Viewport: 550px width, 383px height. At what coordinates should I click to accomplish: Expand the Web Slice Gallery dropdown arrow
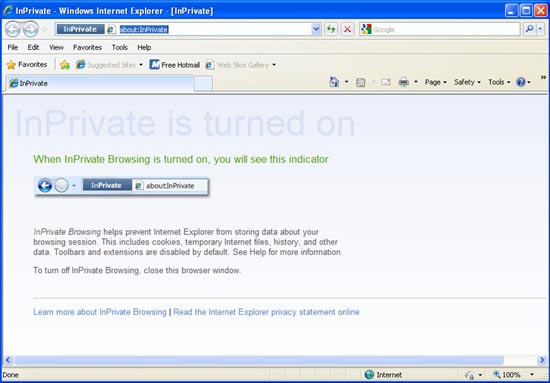[274, 65]
